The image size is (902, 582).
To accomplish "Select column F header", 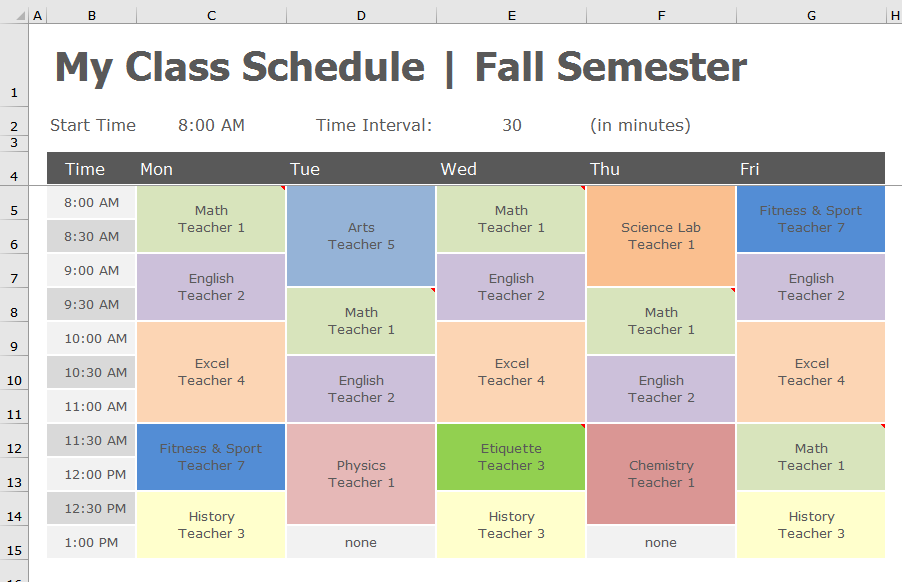I will coord(661,16).
